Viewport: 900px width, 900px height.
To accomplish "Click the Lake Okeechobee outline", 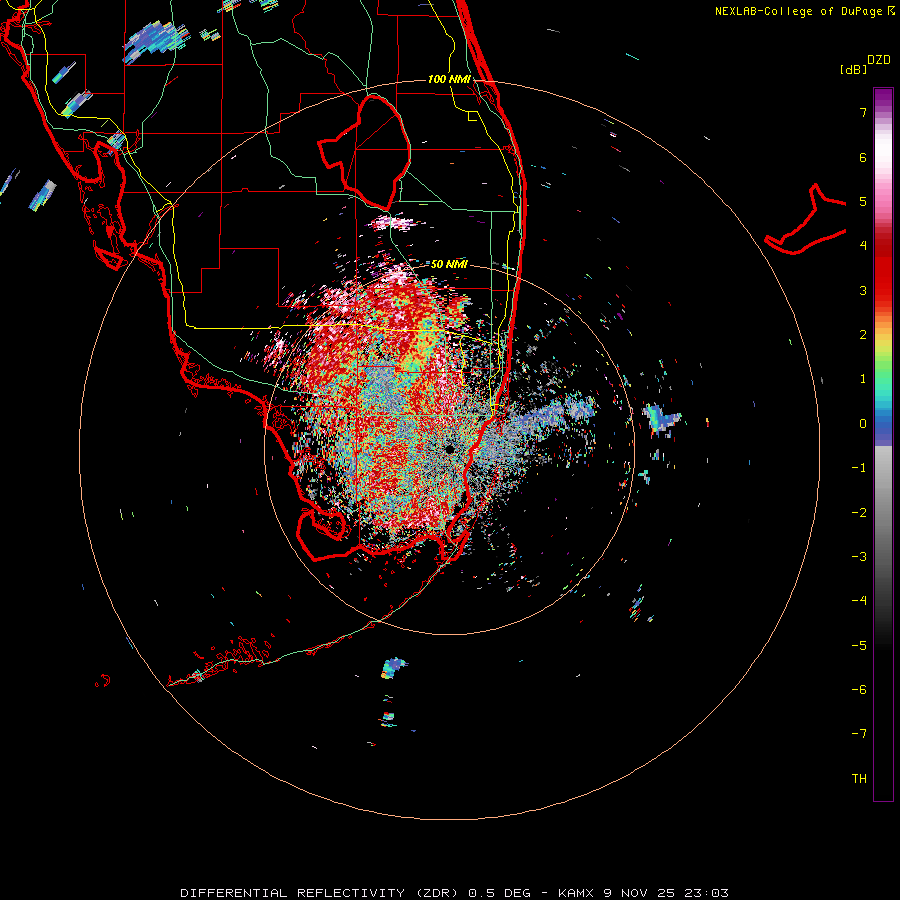I will 364,153.
